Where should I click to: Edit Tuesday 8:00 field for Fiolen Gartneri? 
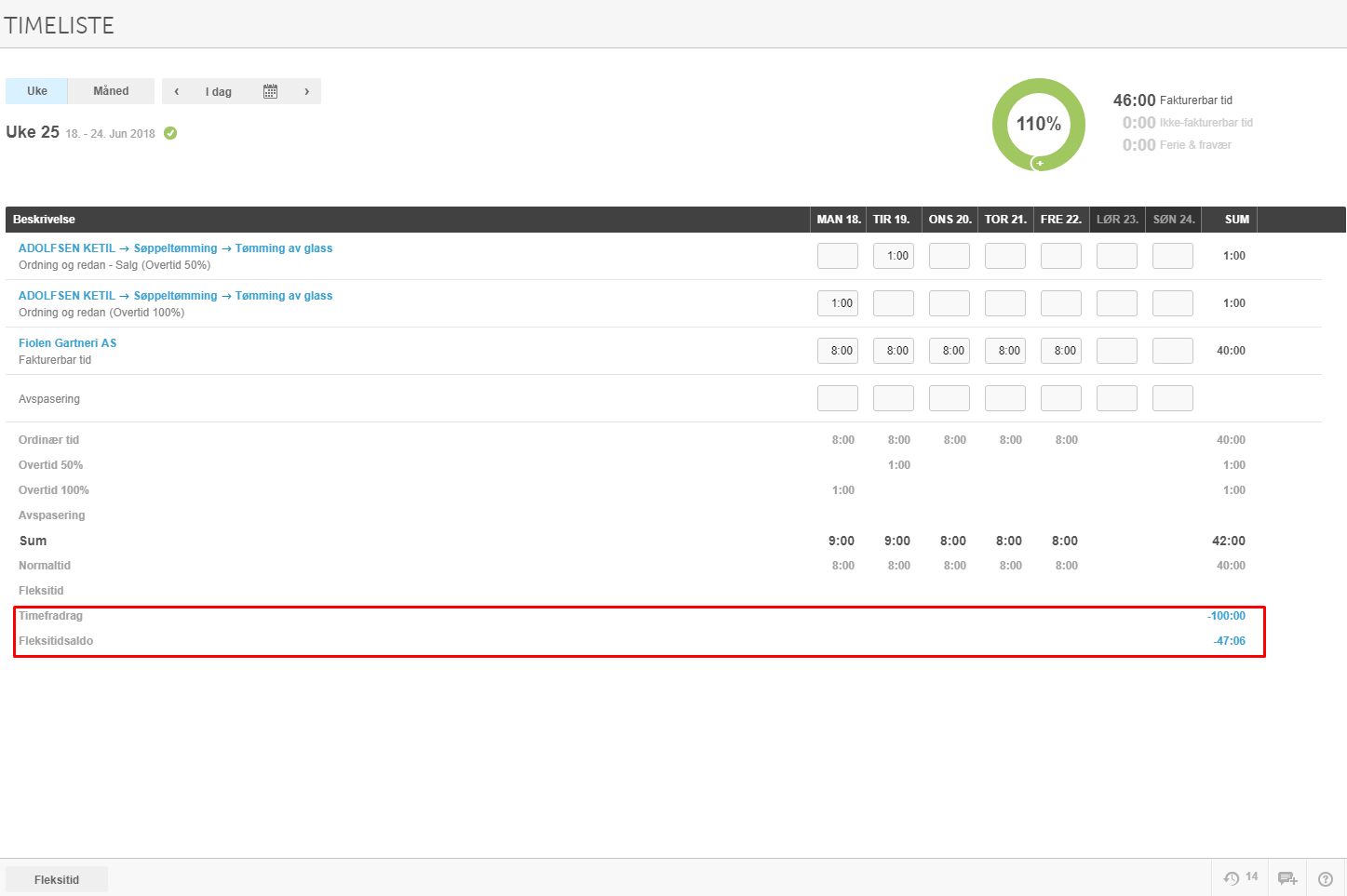pos(894,351)
